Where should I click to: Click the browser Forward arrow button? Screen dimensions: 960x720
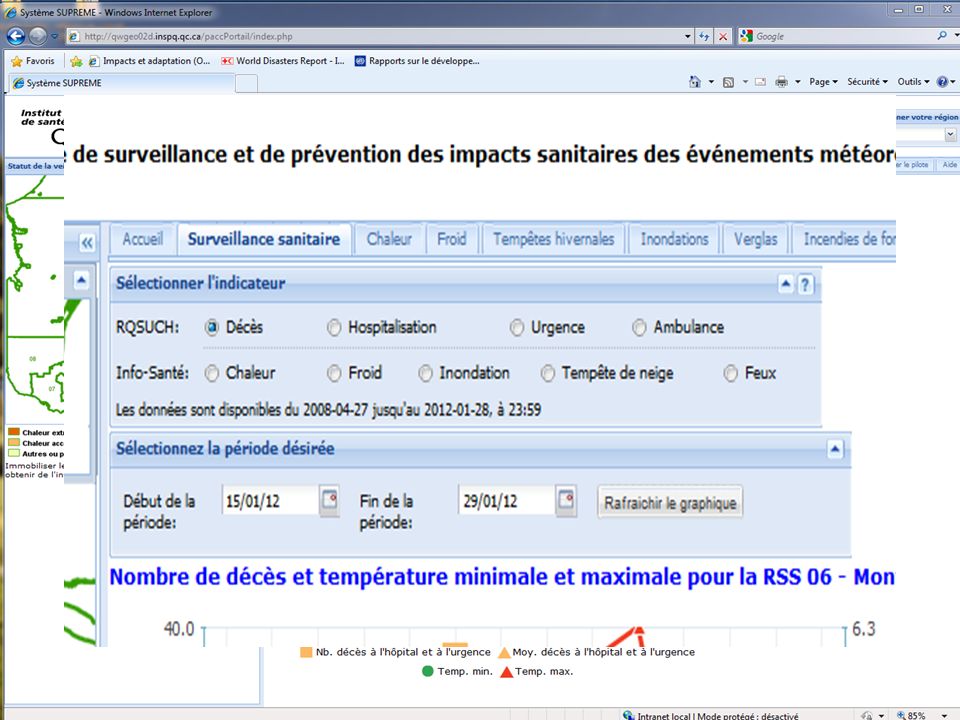click(38, 36)
